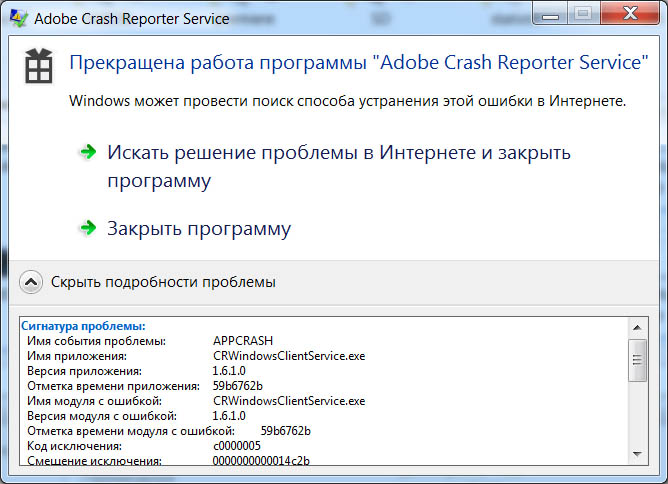Viewport: 668px width, 484px height.
Task: Select '59b6762b' next to 'Отметка времени модуля с ошибкой'
Action: (x=285, y=431)
